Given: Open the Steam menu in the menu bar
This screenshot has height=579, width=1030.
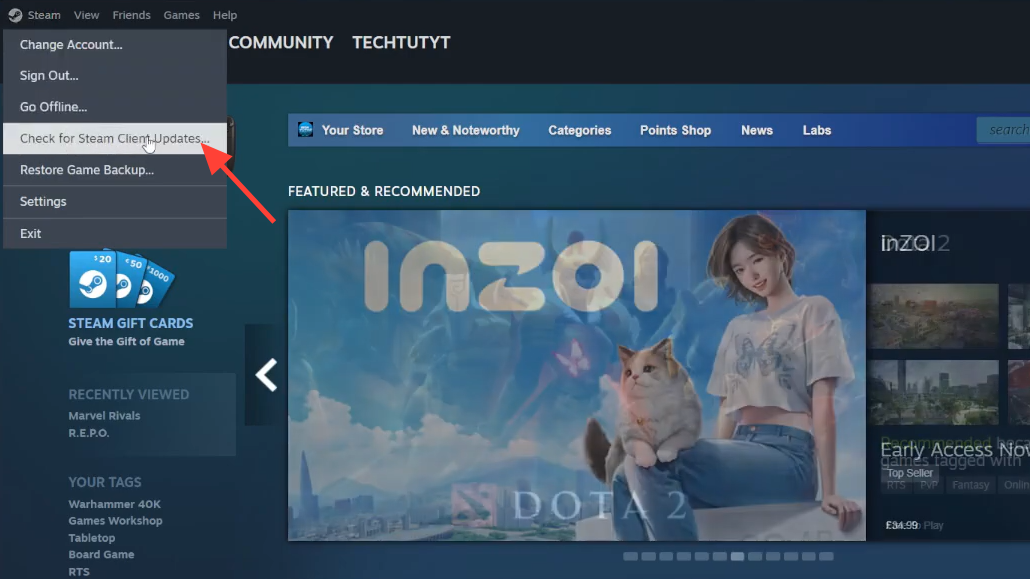Looking at the screenshot, I should coord(44,14).
